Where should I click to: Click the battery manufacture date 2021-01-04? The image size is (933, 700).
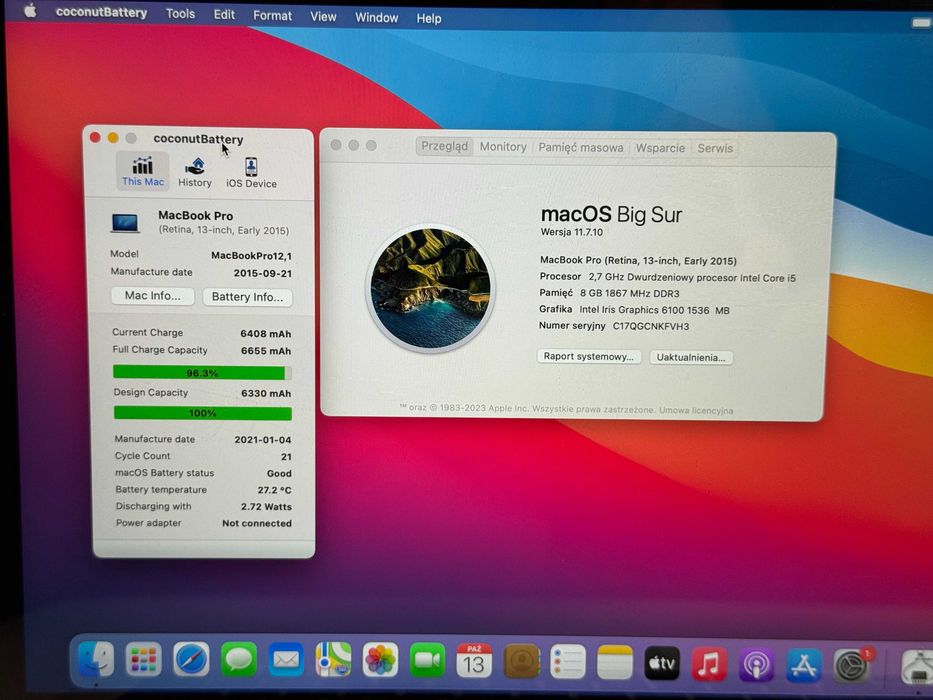[262, 440]
